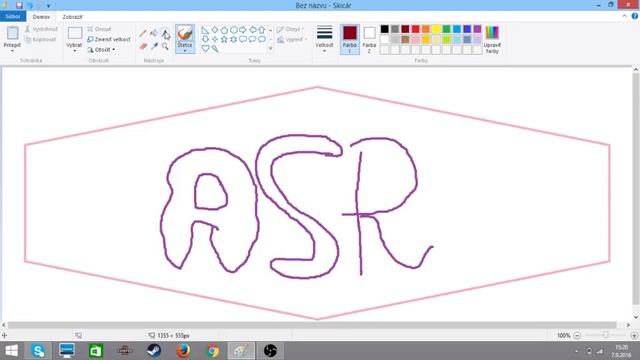Screen dimensions: 640x360
Task: Undo with the quick access arrow
Action: (30, 5)
